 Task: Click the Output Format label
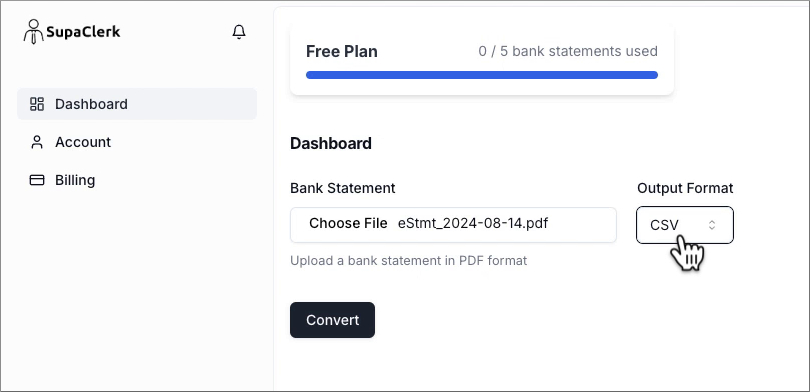tap(685, 188)
